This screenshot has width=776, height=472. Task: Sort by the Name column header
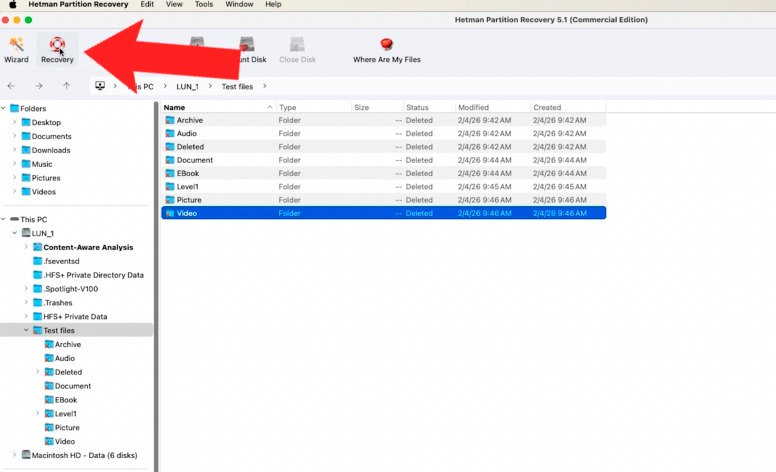[x=218, y=107]
